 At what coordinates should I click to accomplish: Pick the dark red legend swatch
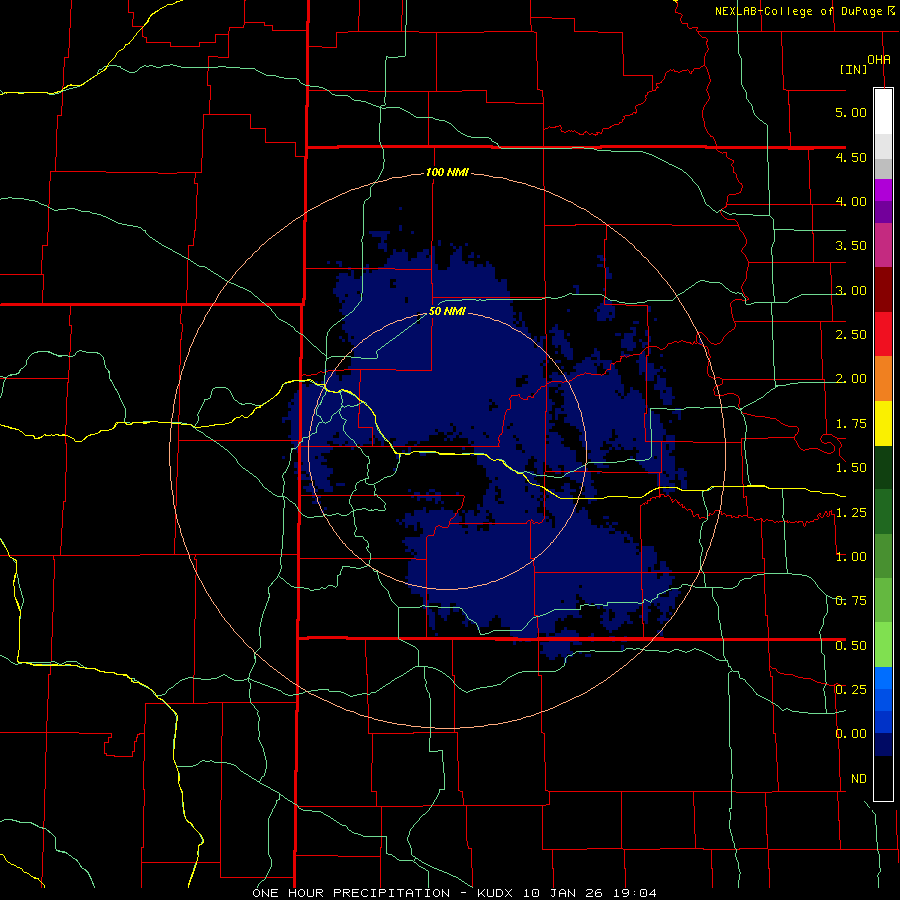pos(883,290)
